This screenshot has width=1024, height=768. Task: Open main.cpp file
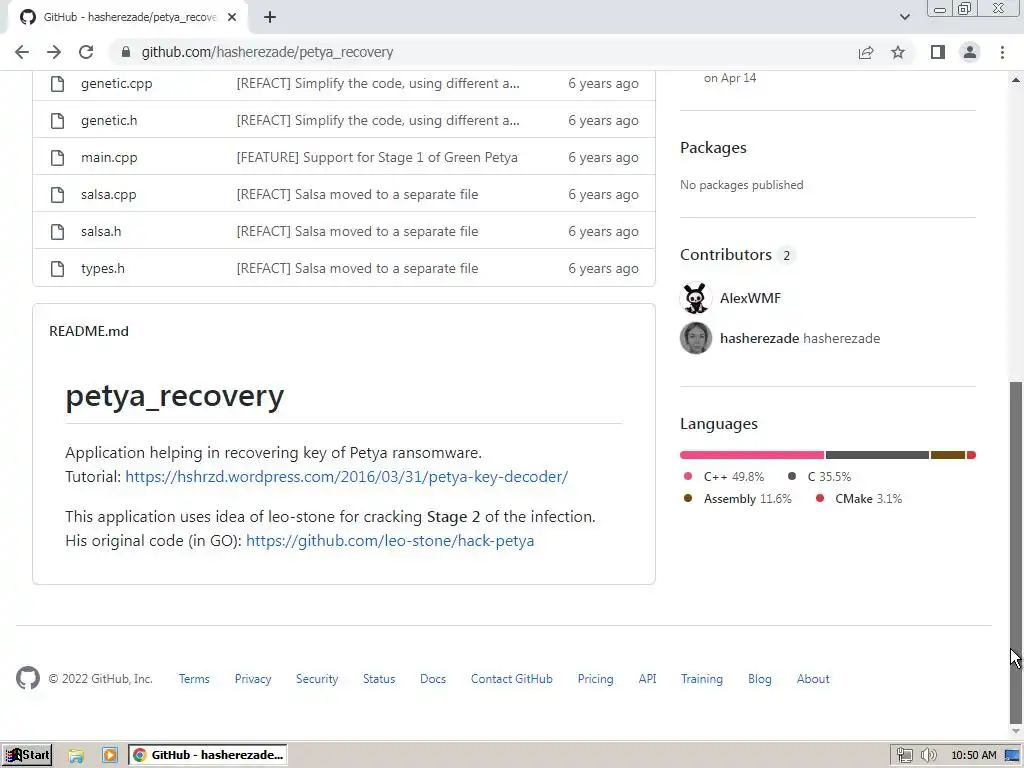click(x=109, y=157)
